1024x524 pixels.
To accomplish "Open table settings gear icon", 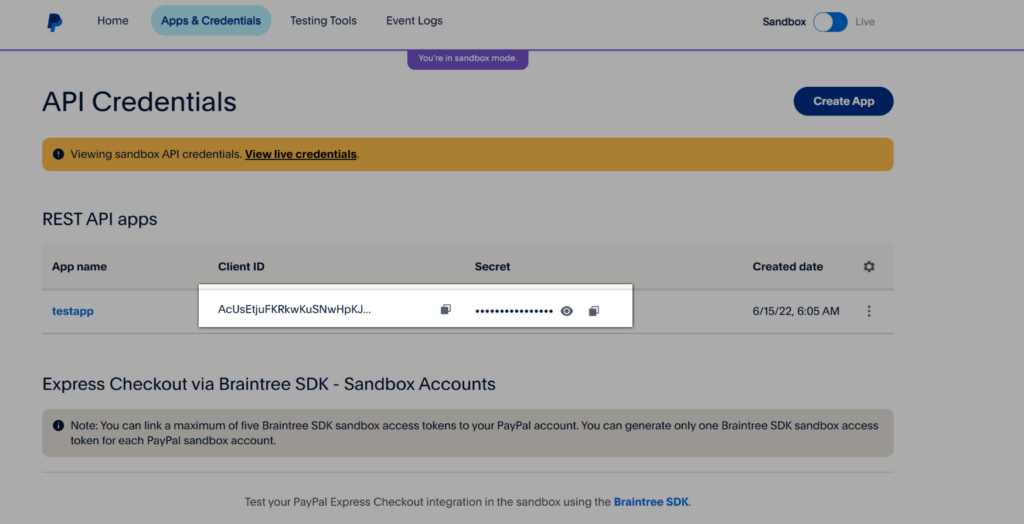I will point(868,267).
